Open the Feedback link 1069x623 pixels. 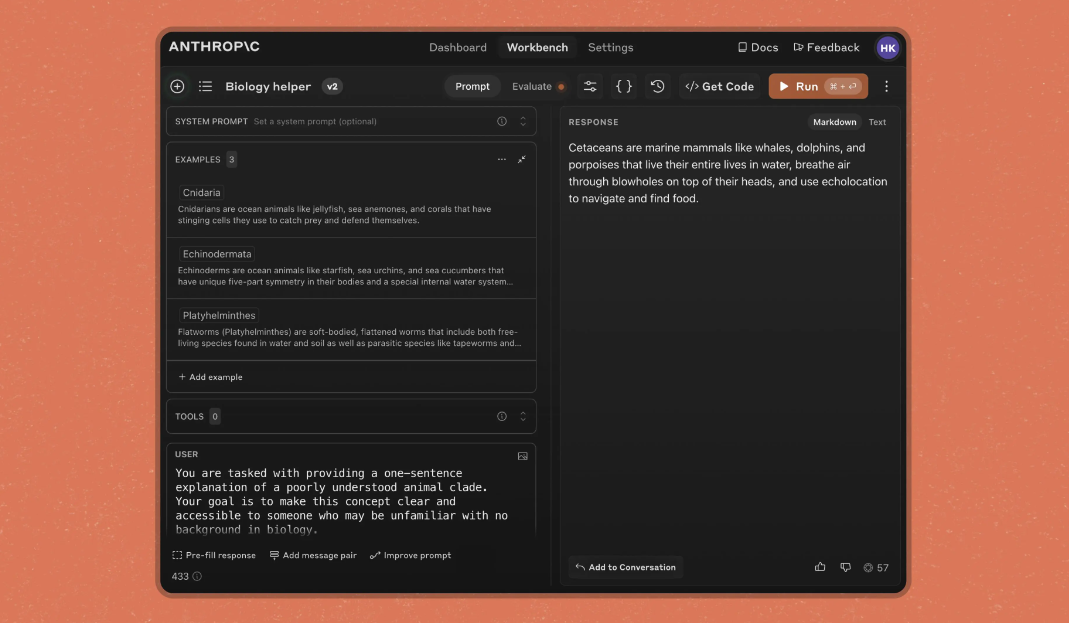point(826,48)
